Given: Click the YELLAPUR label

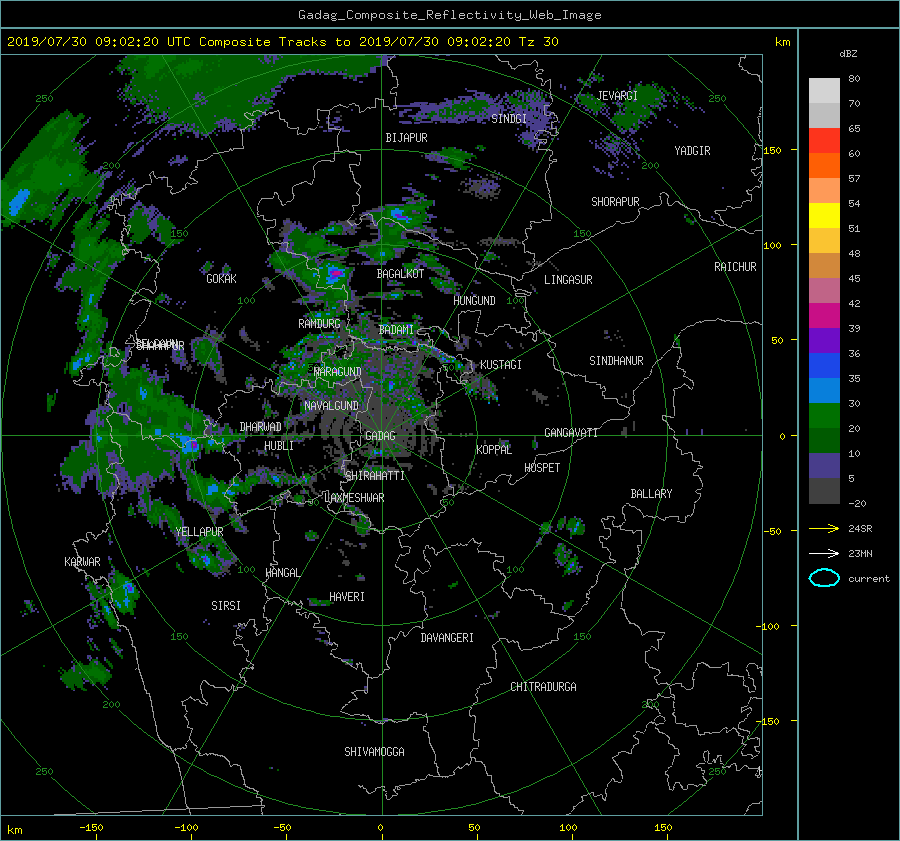Looking at the screenshot, I should tap(199, 532).
